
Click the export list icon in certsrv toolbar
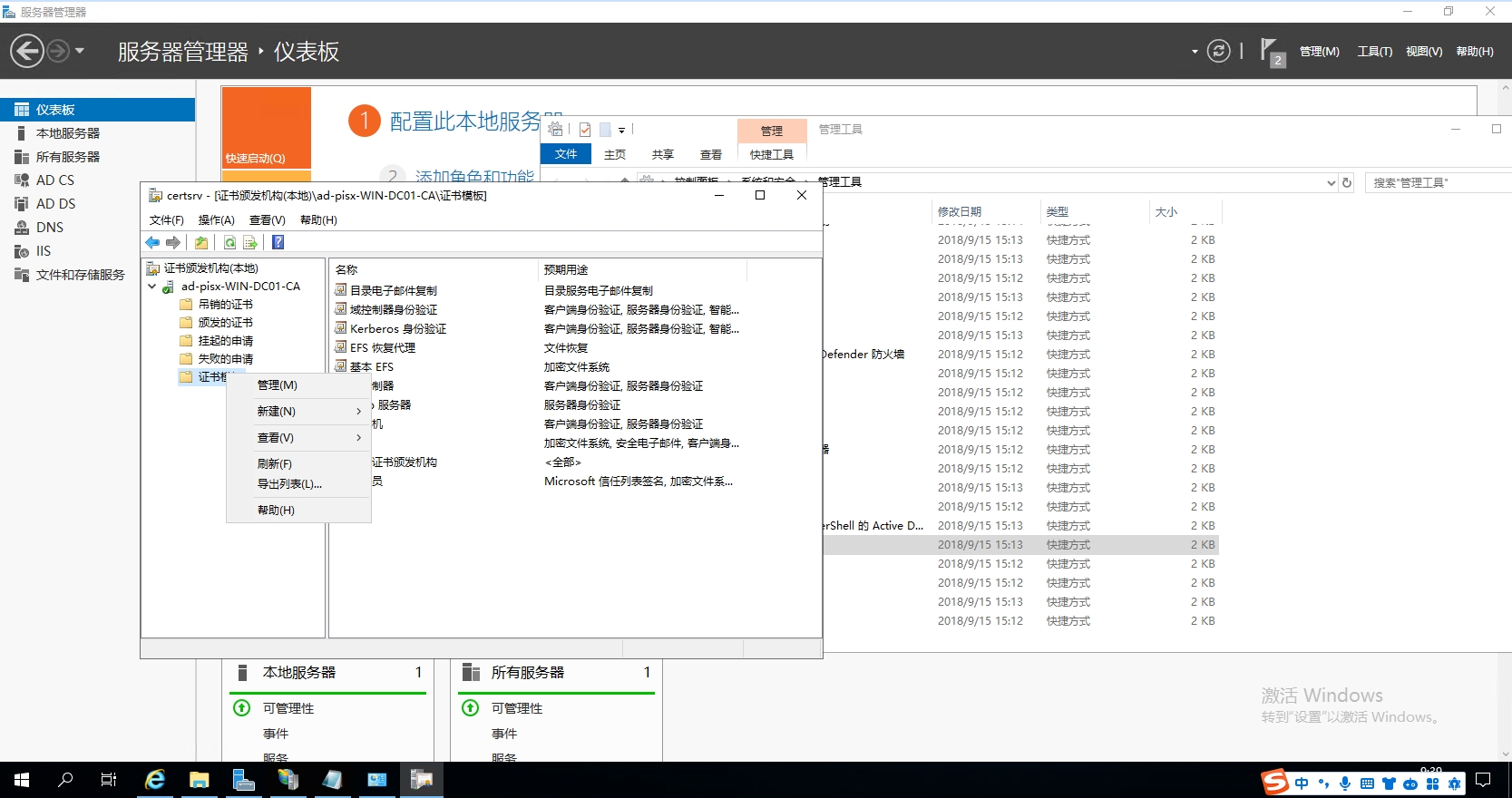point(250,243)
